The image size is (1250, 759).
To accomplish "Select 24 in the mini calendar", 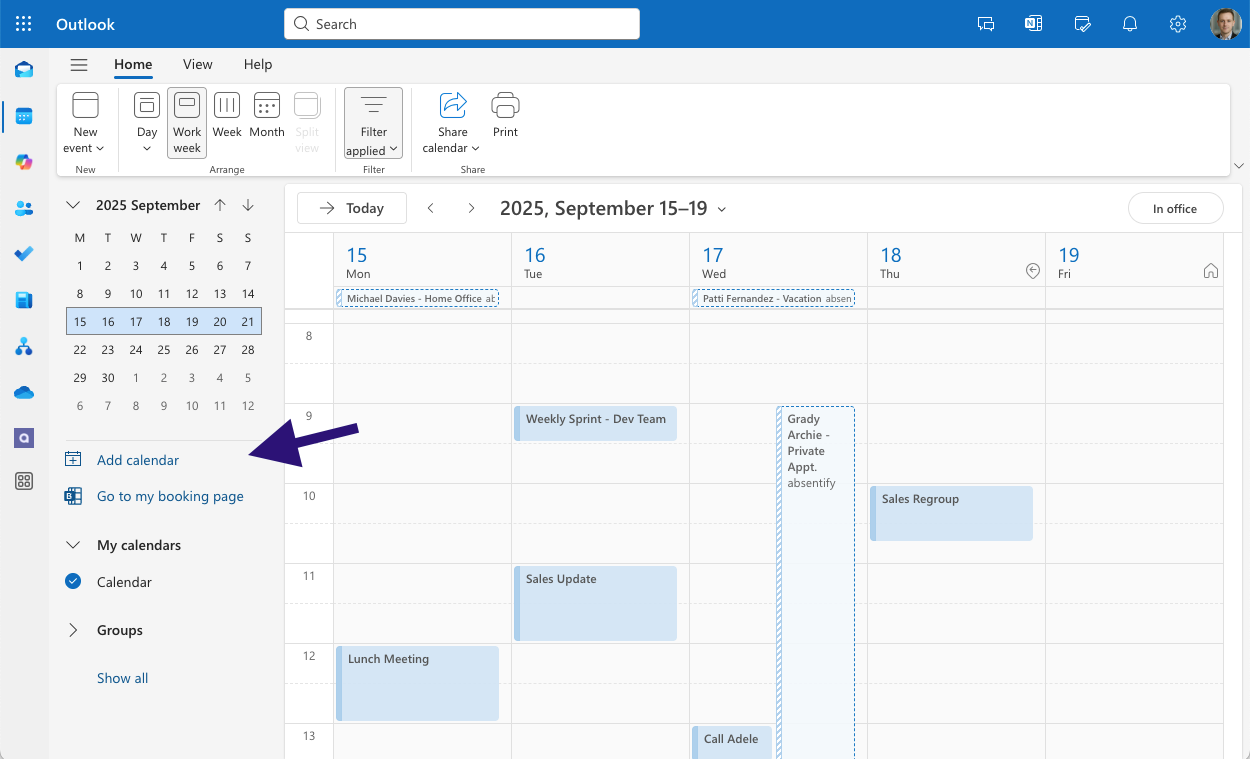I will (136, 350).
